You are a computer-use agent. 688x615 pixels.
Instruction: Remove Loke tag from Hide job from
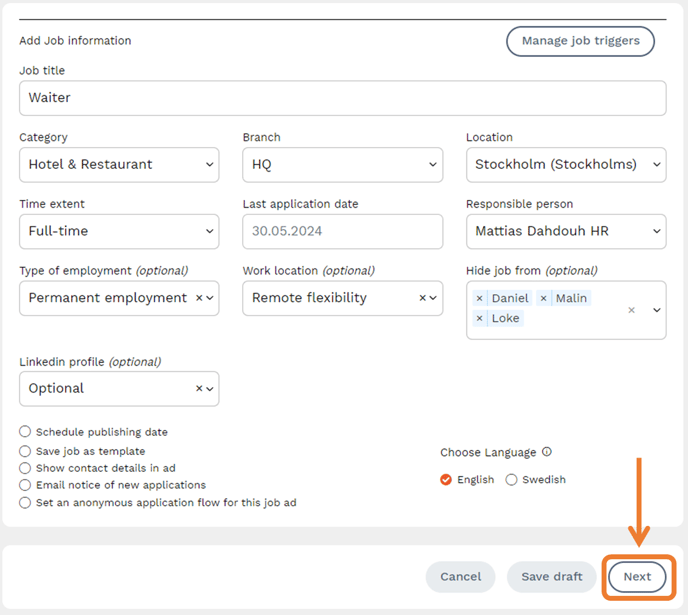[480, 318]
